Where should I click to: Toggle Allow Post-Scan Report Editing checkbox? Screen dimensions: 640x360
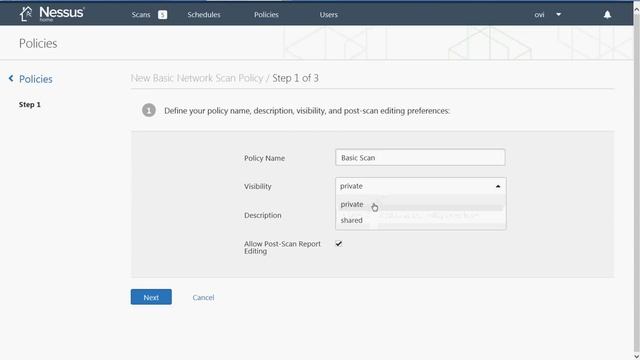(339, 244)
